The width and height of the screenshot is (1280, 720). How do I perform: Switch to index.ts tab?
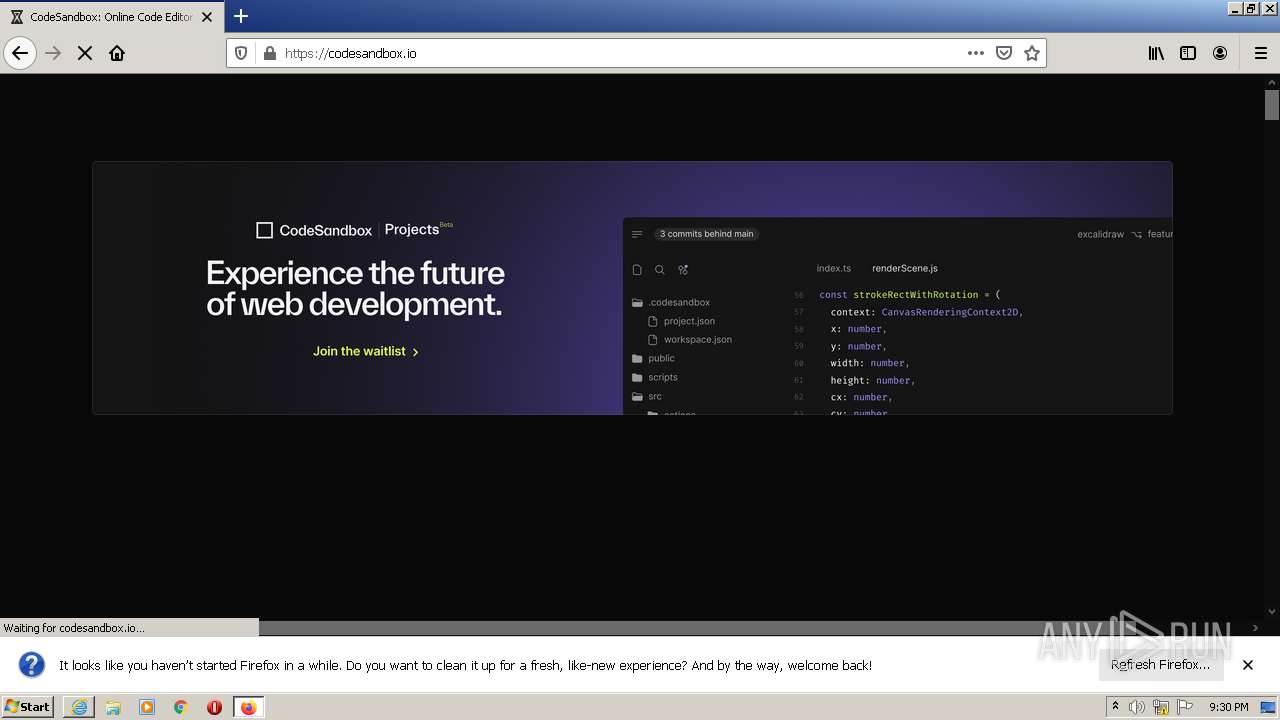click(x=833, y=268)
